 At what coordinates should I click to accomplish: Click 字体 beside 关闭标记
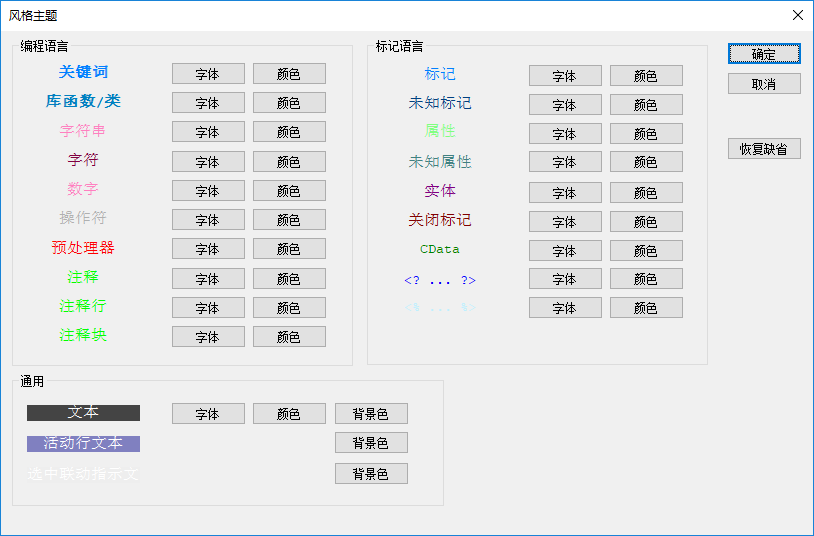click(x=565, y=222)
